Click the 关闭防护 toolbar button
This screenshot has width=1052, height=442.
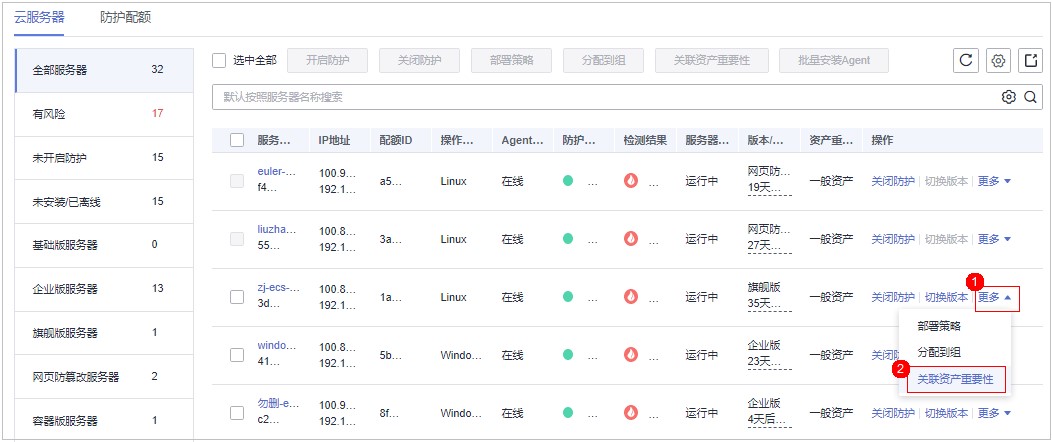[x=419, y=60]
